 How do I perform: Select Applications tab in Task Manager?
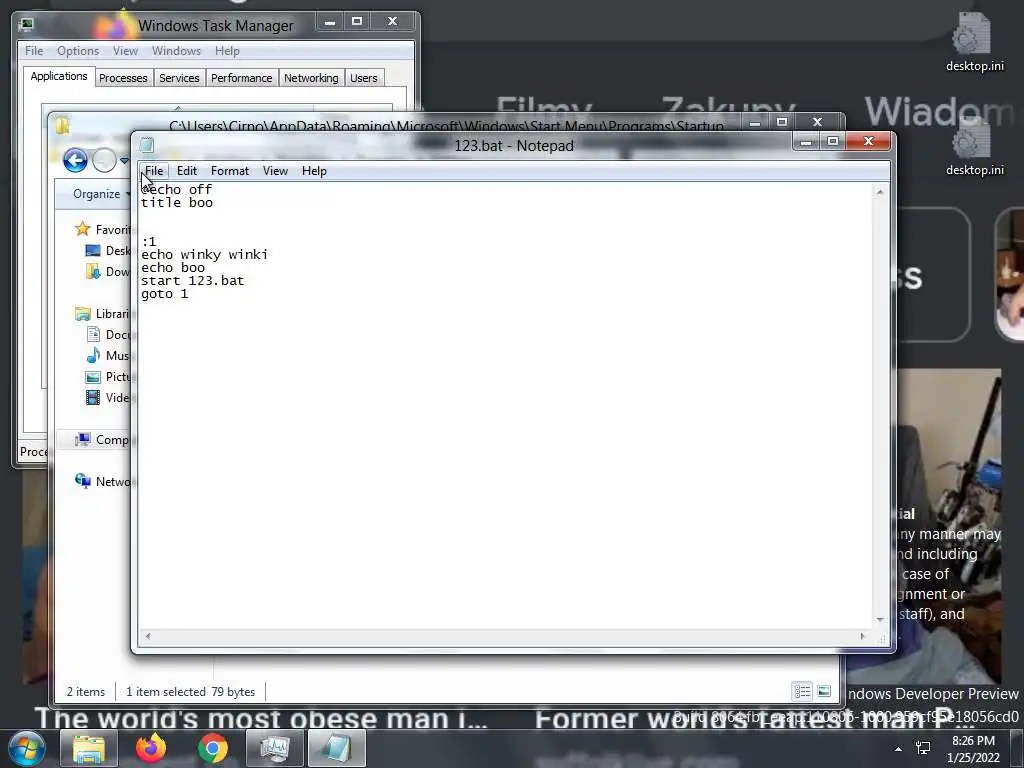click(x=59, y=76)
